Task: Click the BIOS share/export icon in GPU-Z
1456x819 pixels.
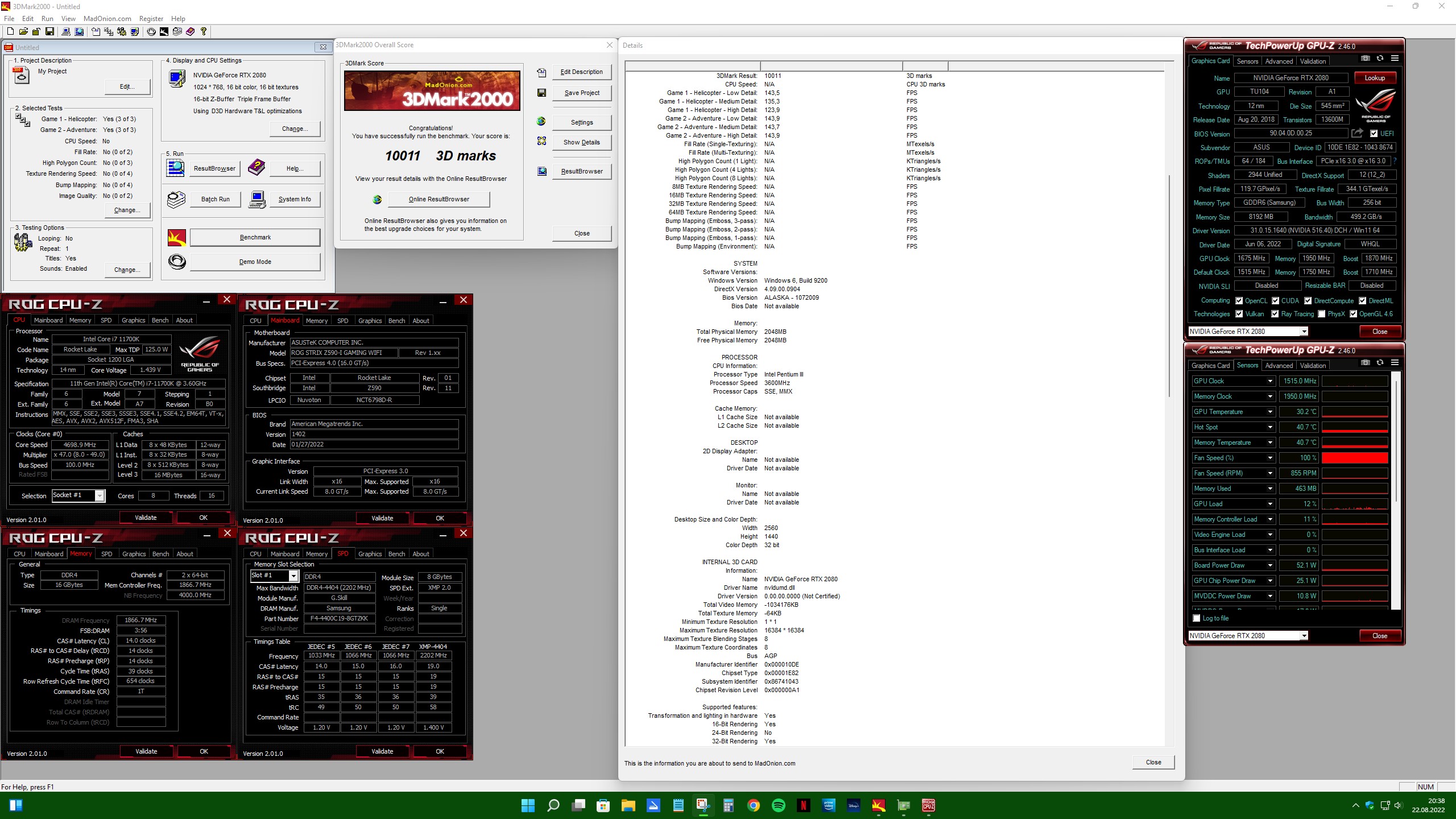Action: tap(1358, 133)
